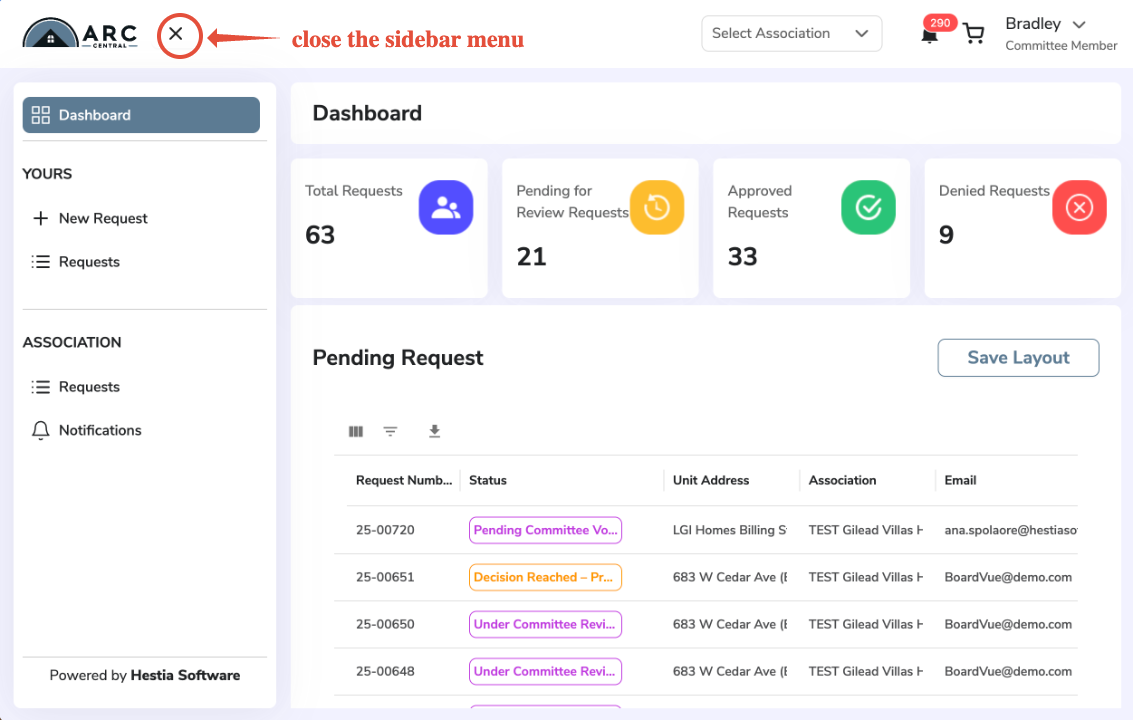Sort by the Status column header

click(488, 480)
